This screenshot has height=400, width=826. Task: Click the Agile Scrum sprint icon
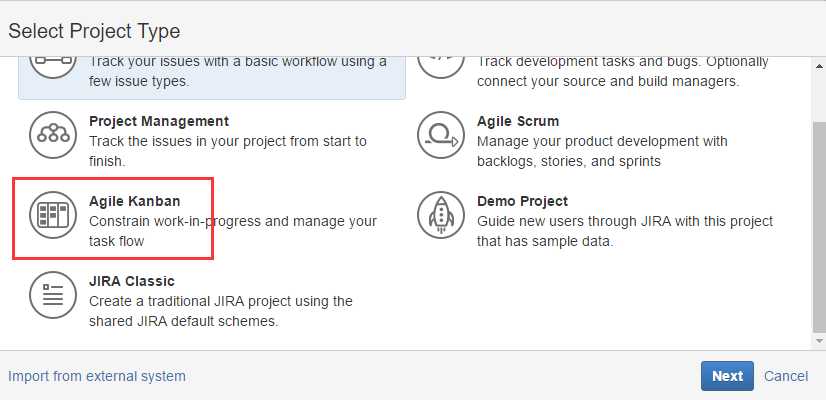point(441,135)
